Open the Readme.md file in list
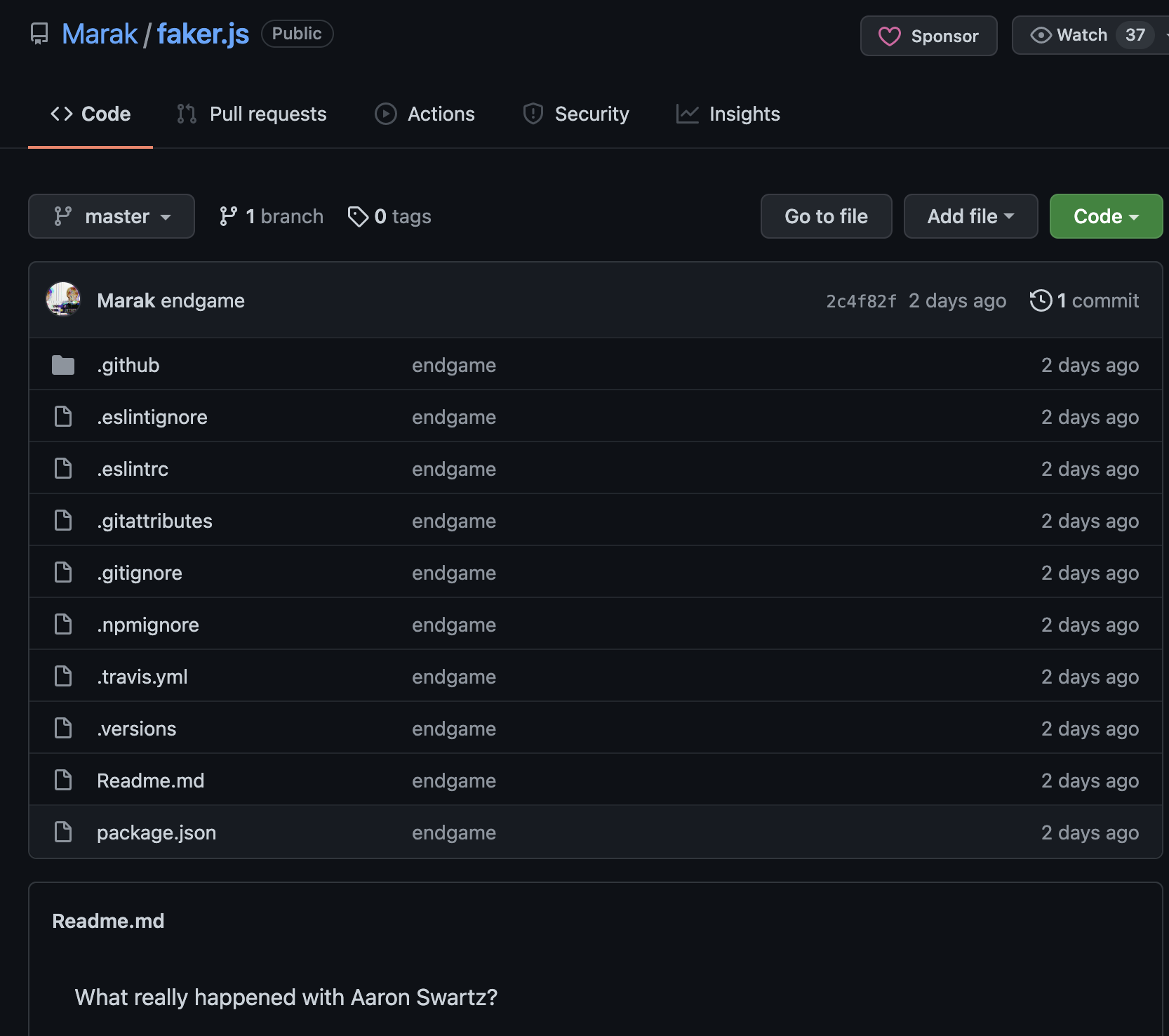The width and height of the screenshot is (1169, 1036). (151, 781)
